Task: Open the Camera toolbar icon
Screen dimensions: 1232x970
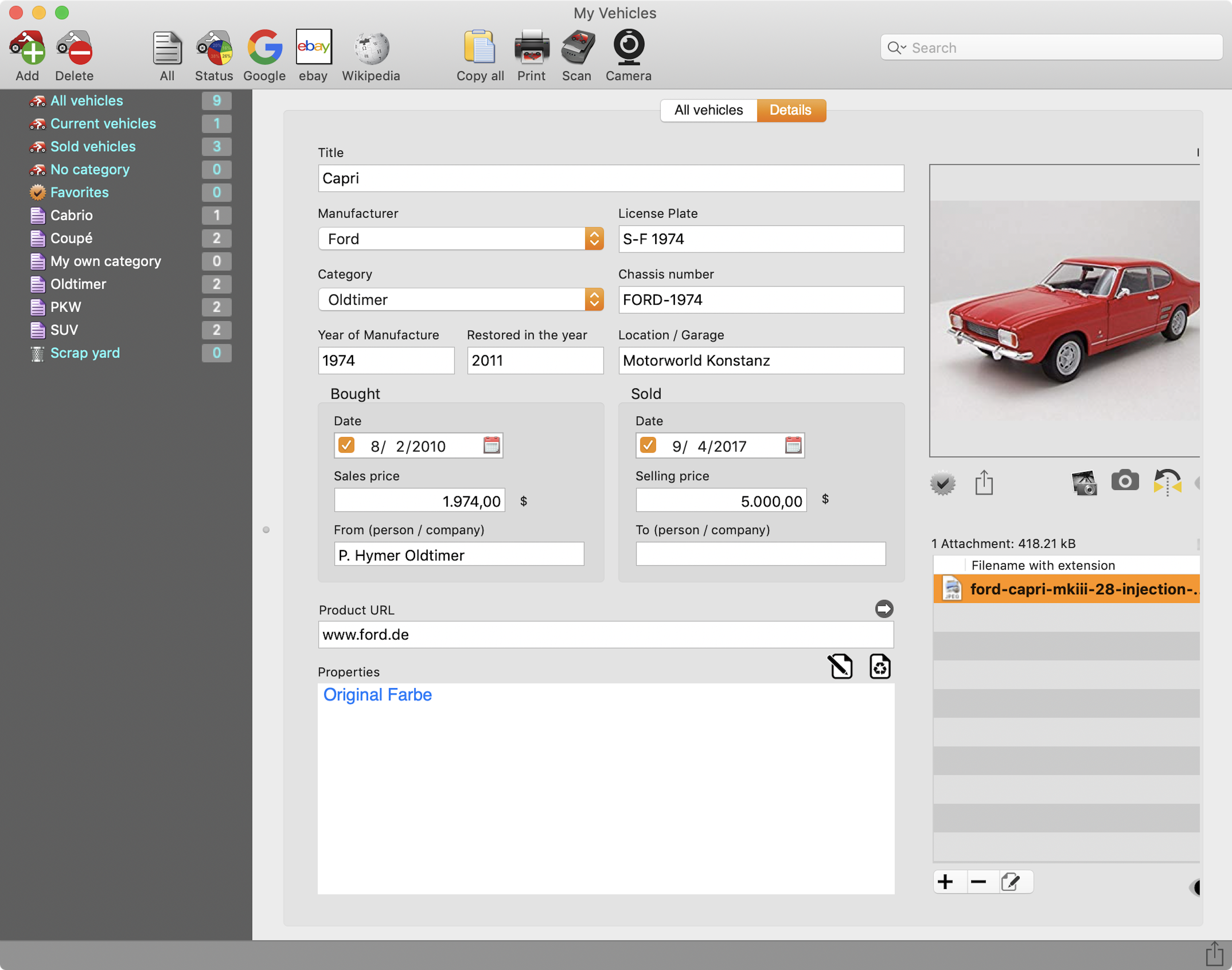Action: click(629, 47)
